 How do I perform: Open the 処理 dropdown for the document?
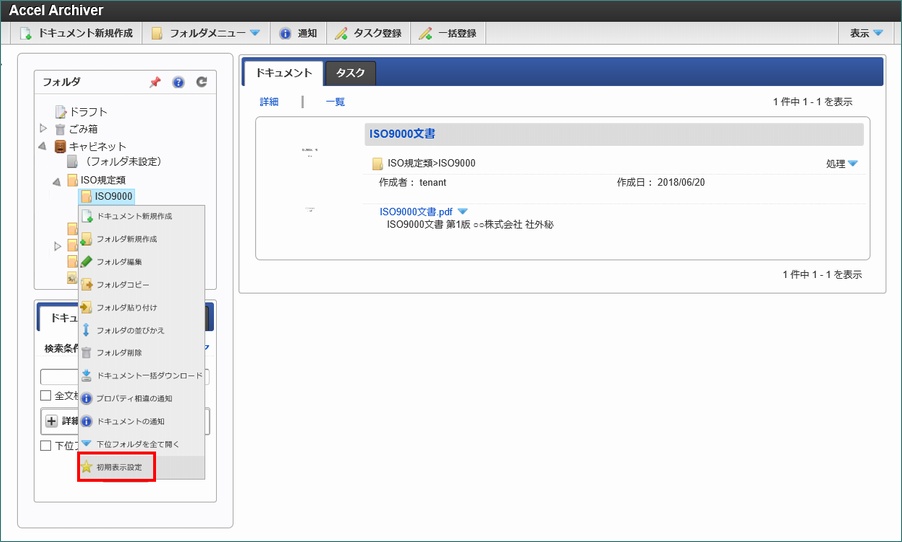click(841, 164)
